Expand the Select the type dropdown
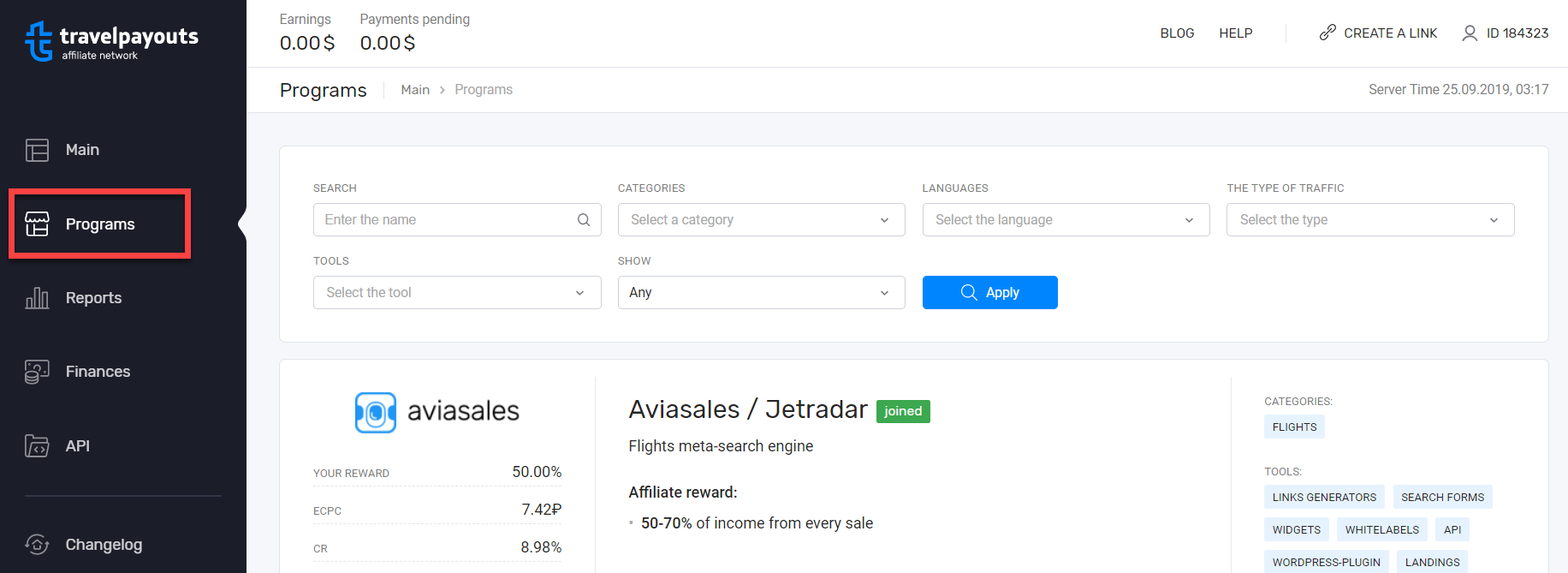1568x573 pixels. point(1370,220)
